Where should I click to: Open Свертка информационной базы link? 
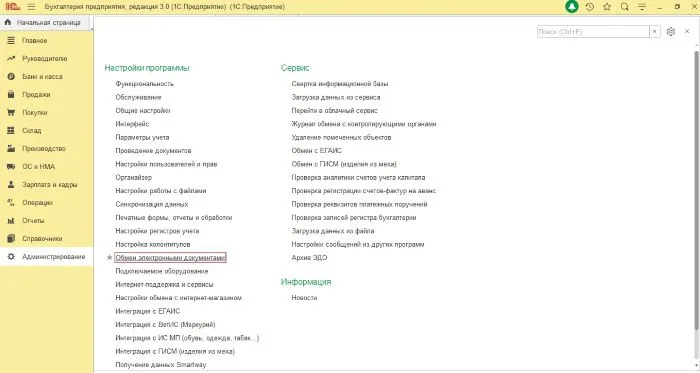pyautogui.click(x=340, y=84)
